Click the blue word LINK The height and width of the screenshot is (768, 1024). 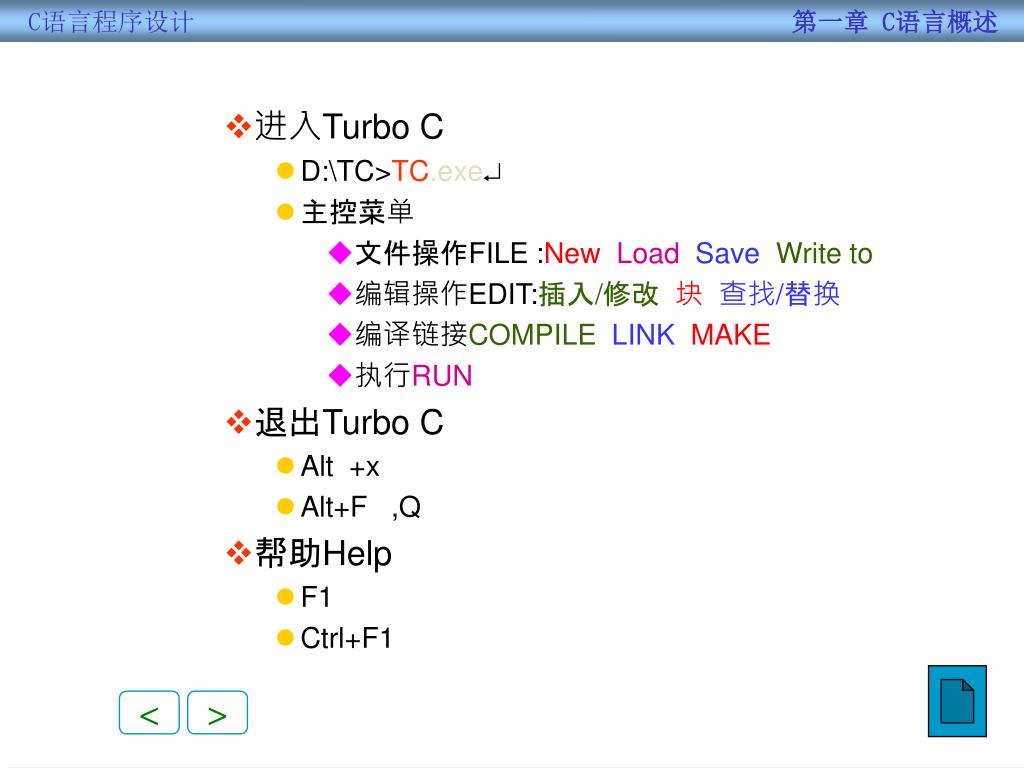pos(643,335)
